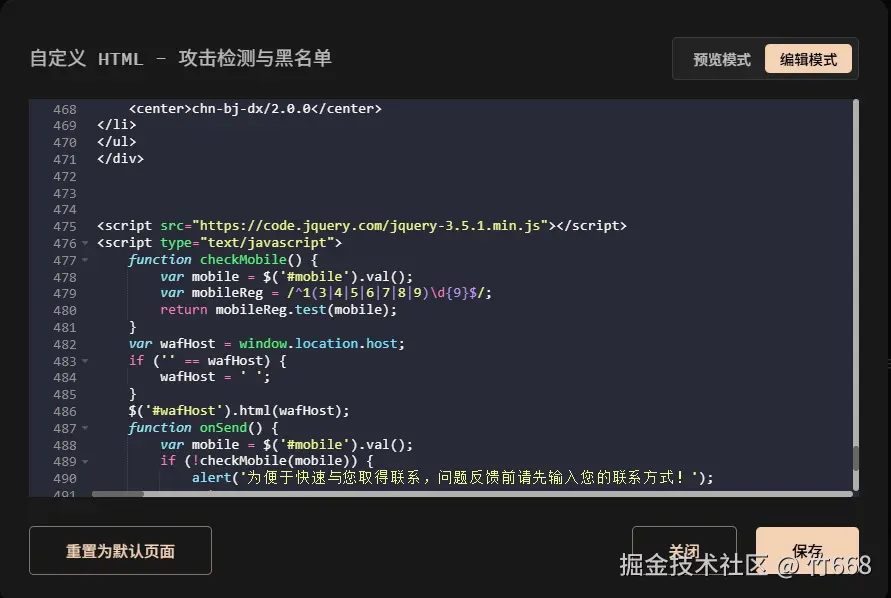
Task: Collapse the if block at line 489
Action: click(85, 461)
